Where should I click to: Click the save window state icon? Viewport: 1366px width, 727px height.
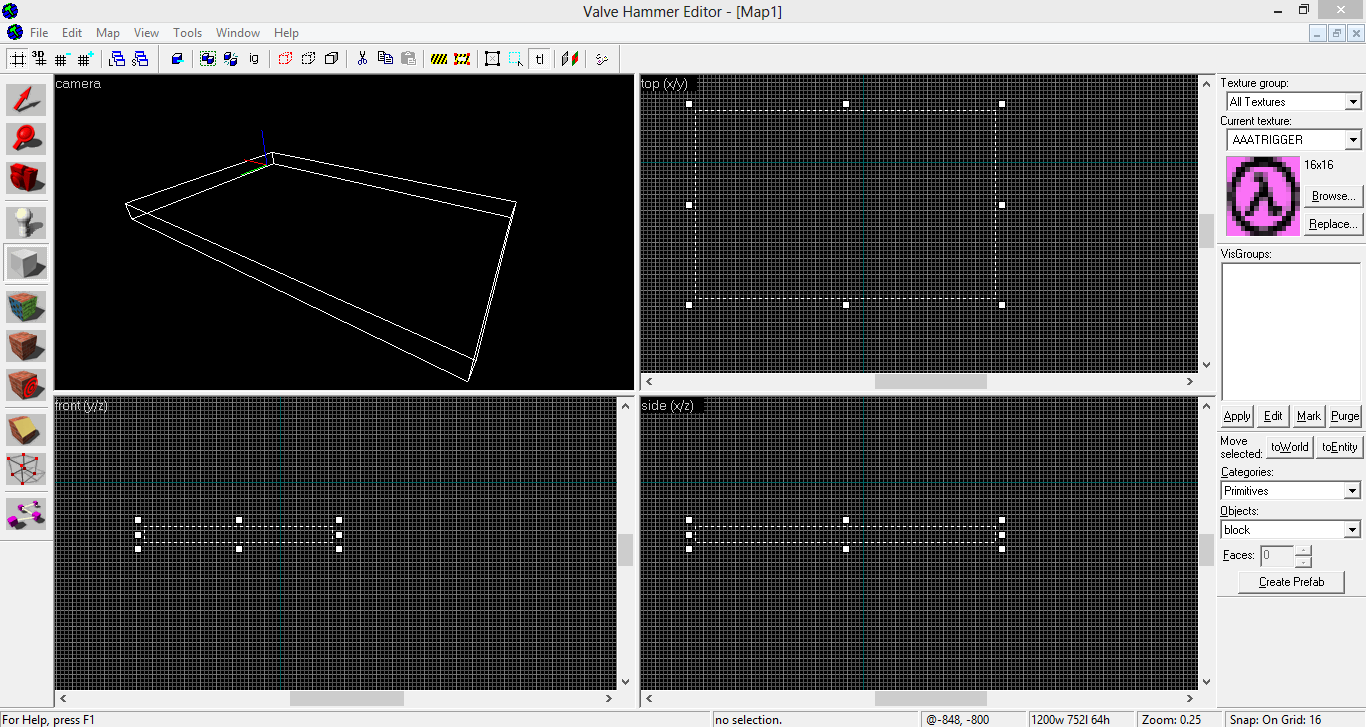pos(140,59)
